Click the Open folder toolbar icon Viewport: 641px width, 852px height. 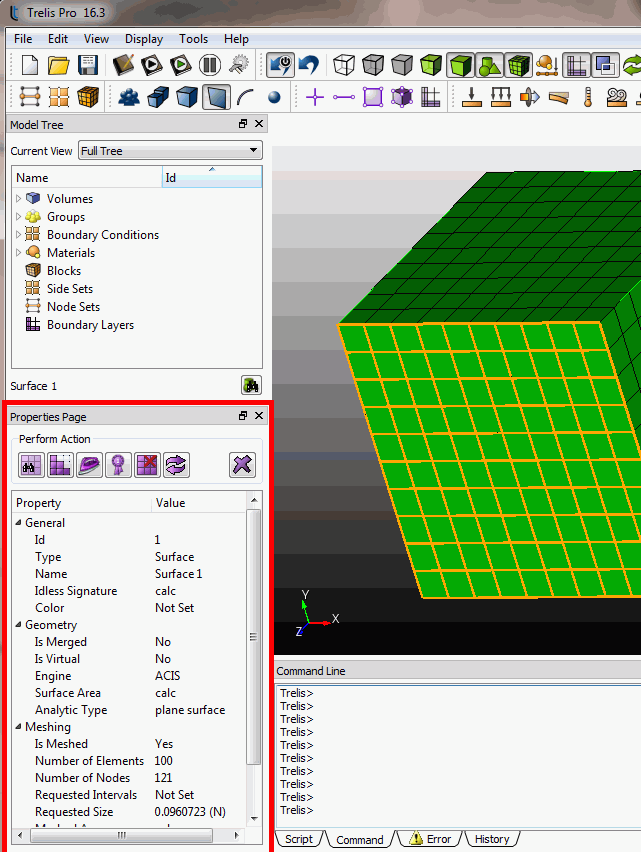click(59, 66)
